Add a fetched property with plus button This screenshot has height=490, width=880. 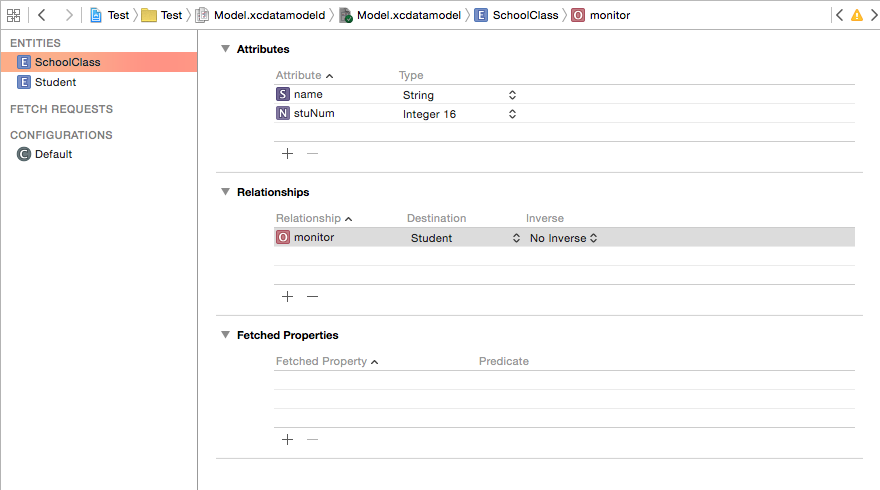tap(287, 439)
